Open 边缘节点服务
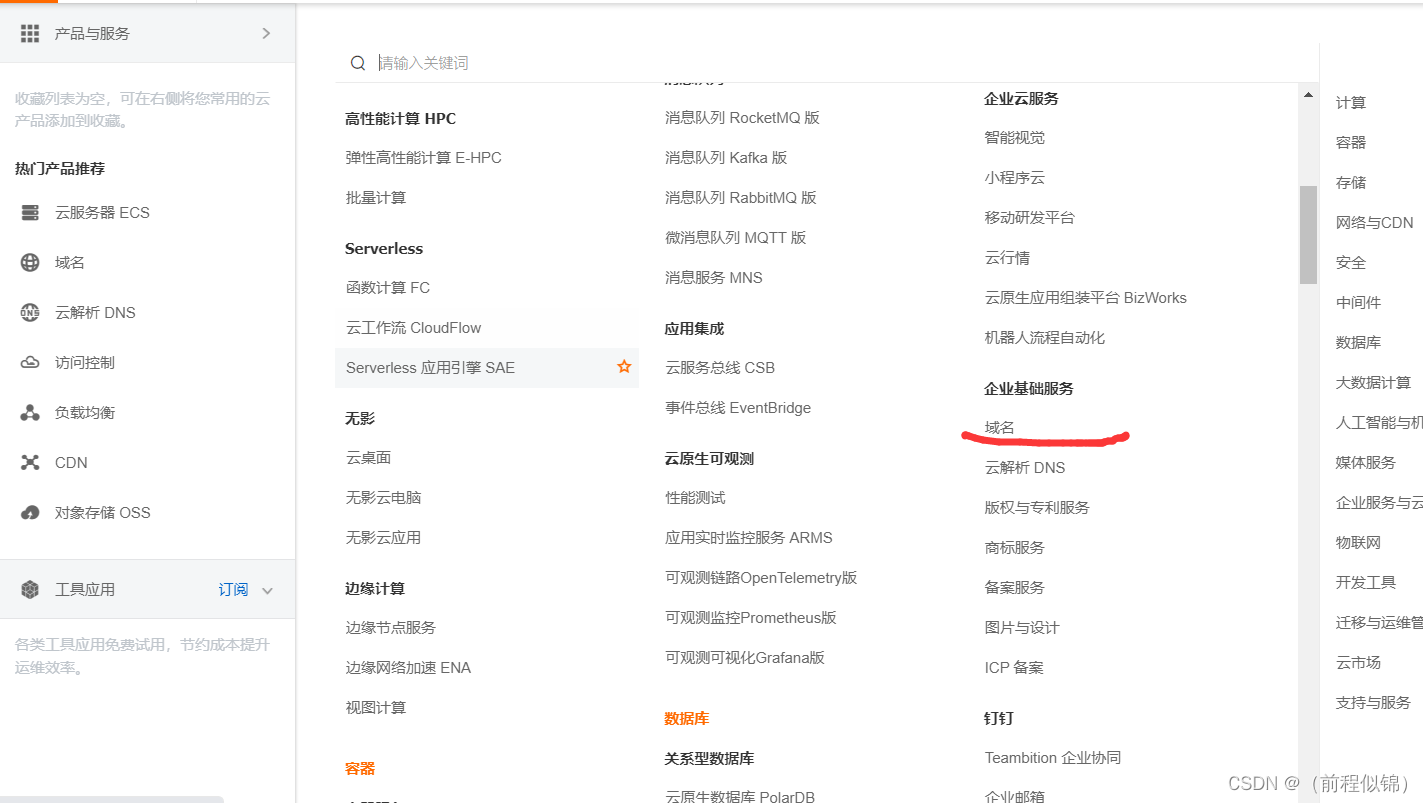 (391, 627)
